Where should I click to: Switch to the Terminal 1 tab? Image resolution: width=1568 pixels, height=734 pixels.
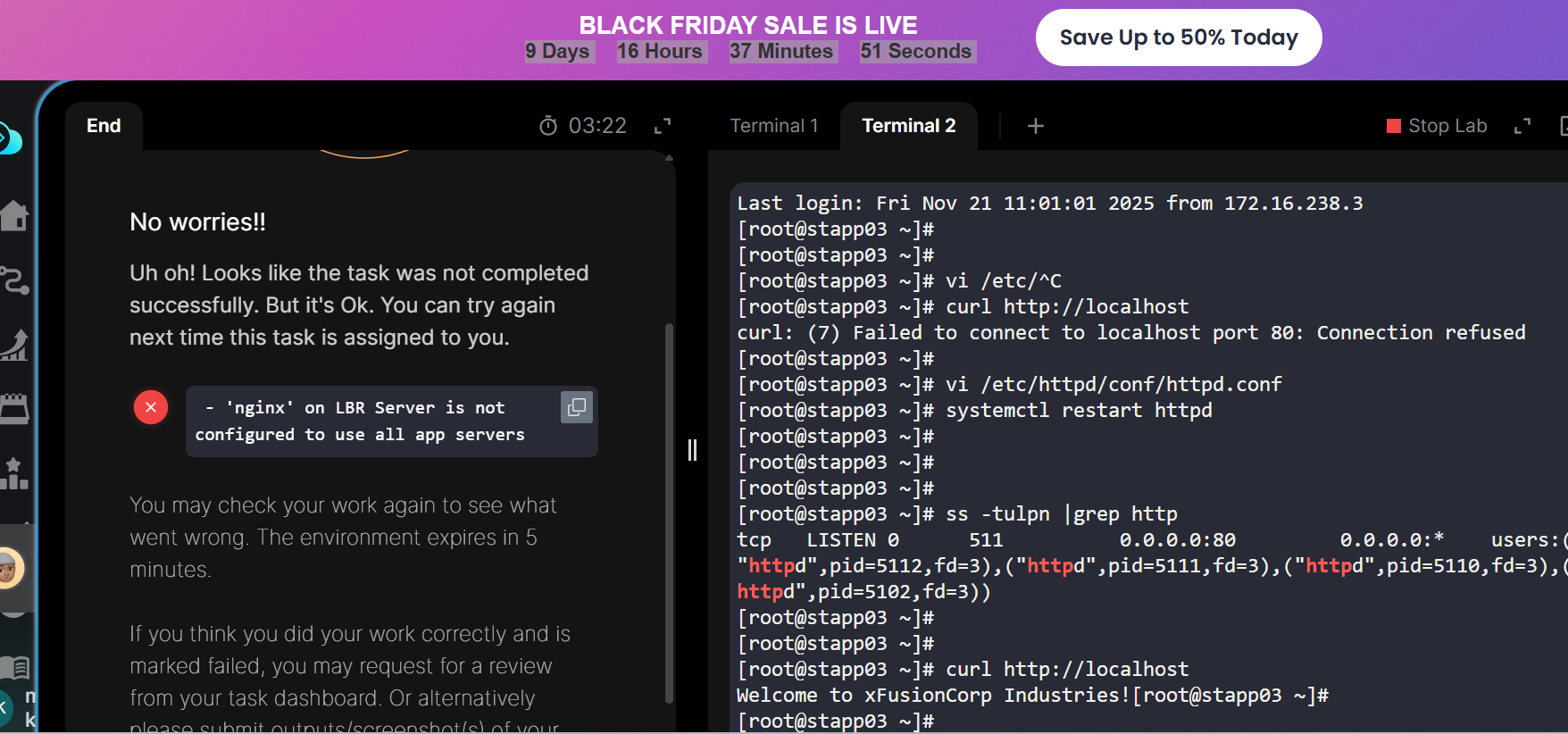(774, 126)
